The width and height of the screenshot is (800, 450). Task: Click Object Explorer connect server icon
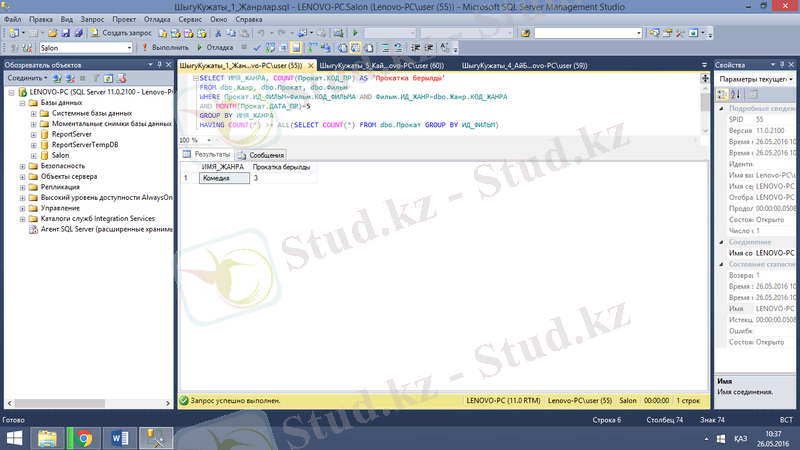pos(57,79)
